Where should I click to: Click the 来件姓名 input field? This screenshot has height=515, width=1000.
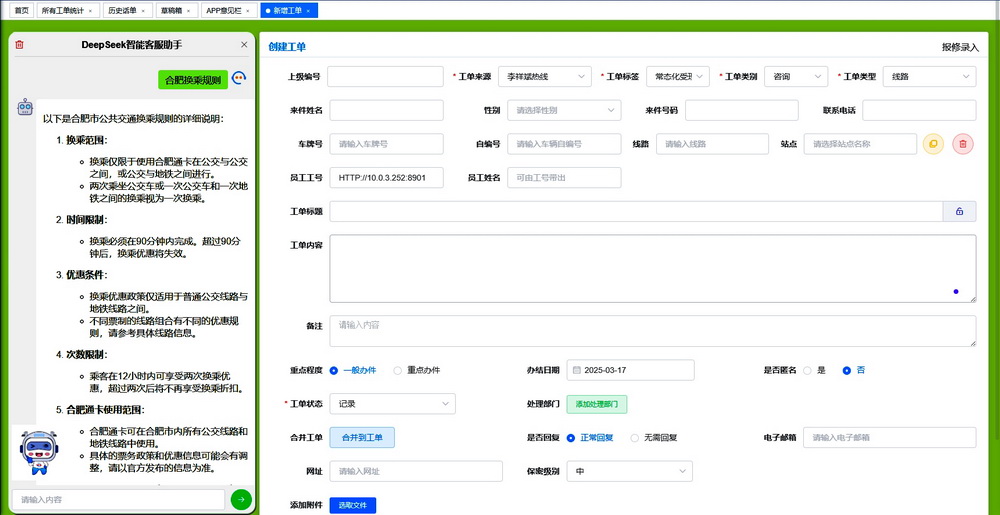386,110
